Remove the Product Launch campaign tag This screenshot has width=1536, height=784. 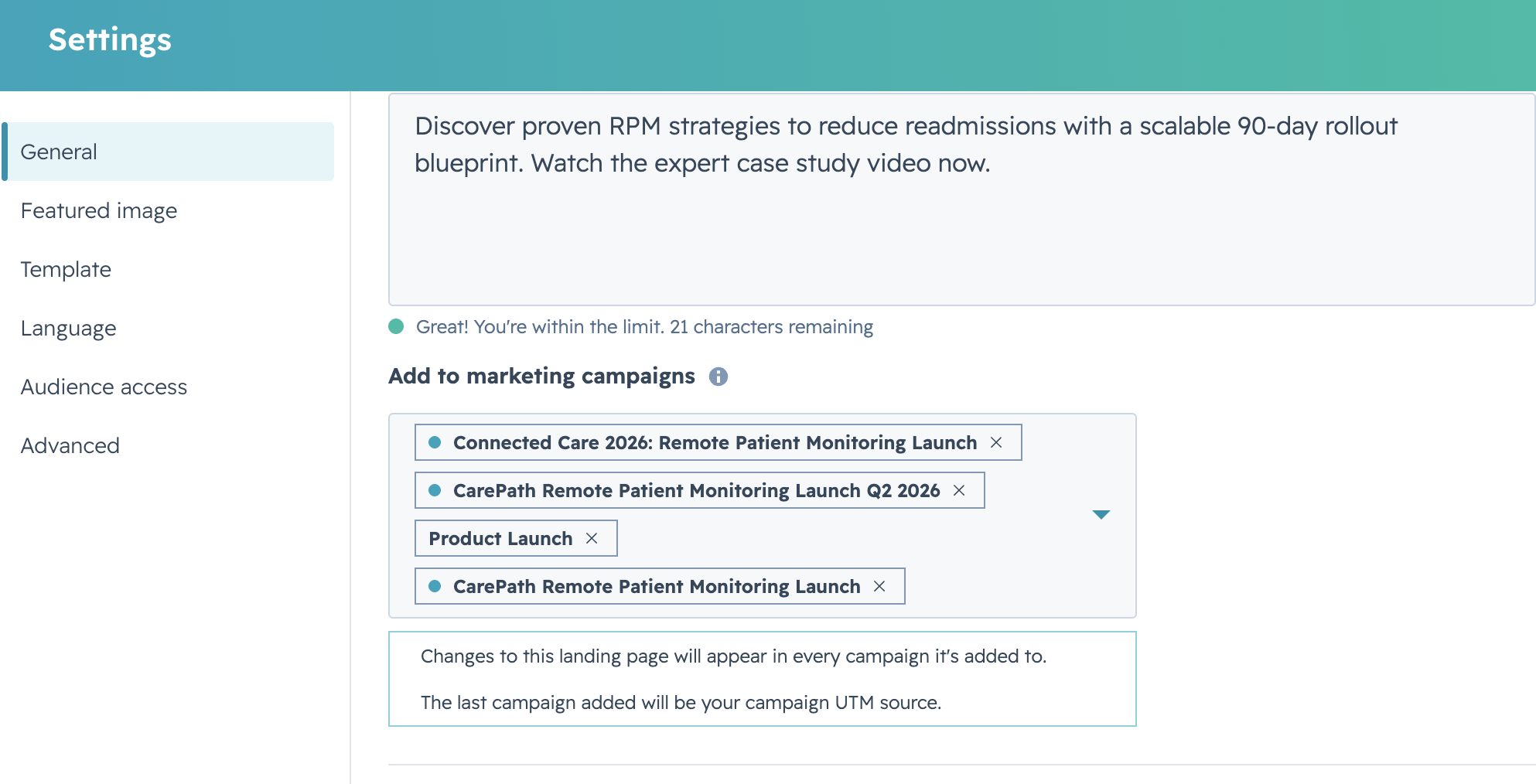pyautogui.click(x=592, y=538)
